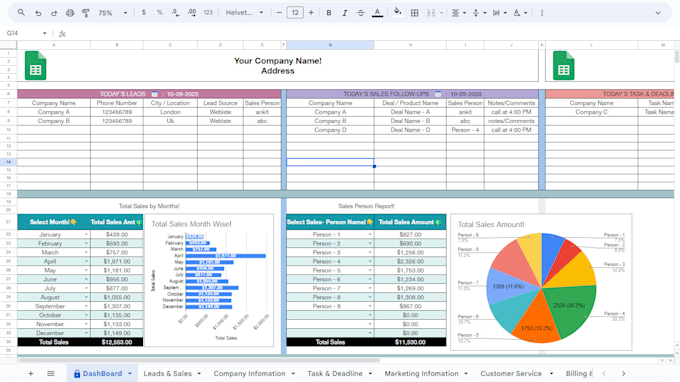The image size is (680, 382).
Task: Toggle italic formatting
Action: pos(345,13)
